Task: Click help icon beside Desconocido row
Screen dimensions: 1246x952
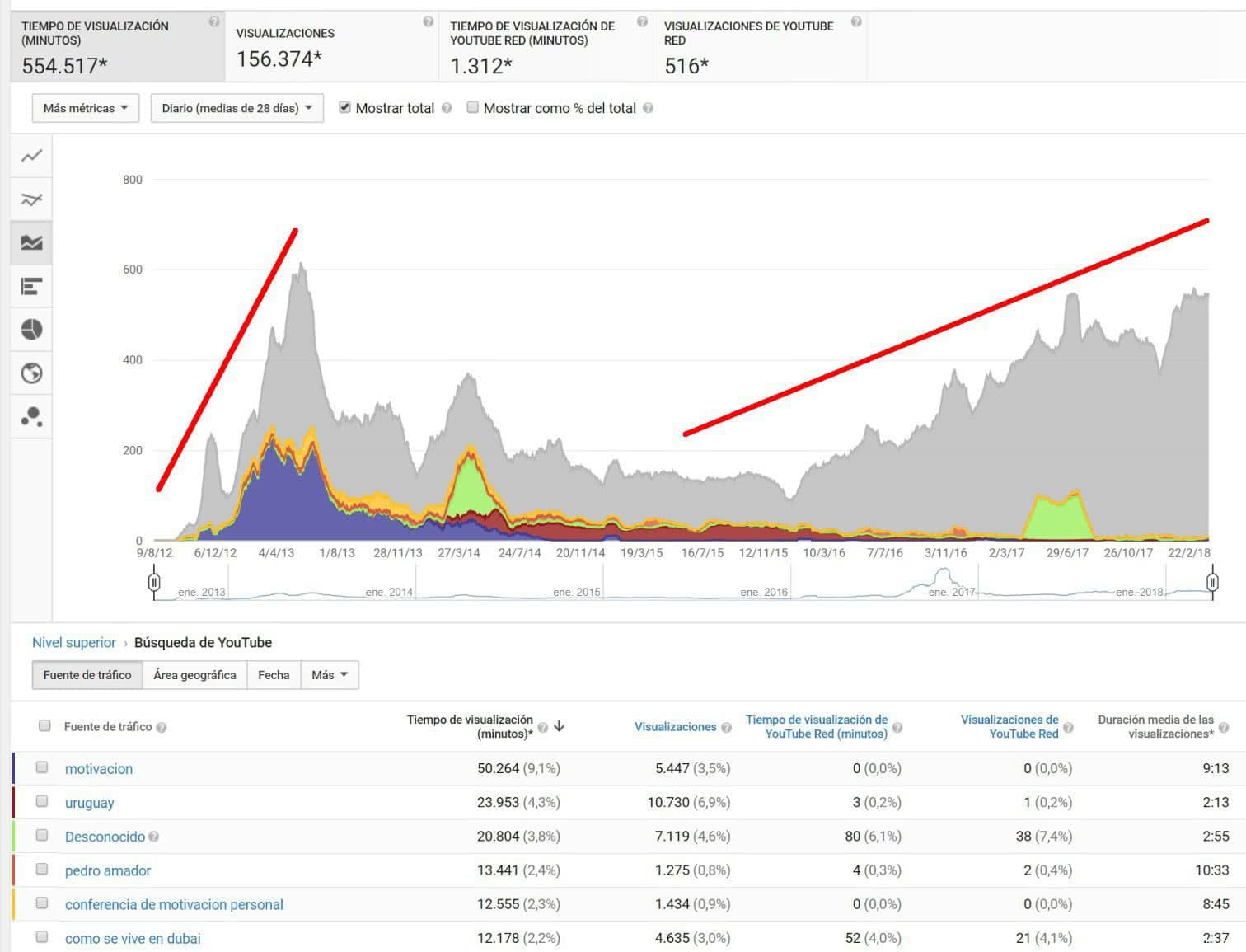Action: click(154, 837)
